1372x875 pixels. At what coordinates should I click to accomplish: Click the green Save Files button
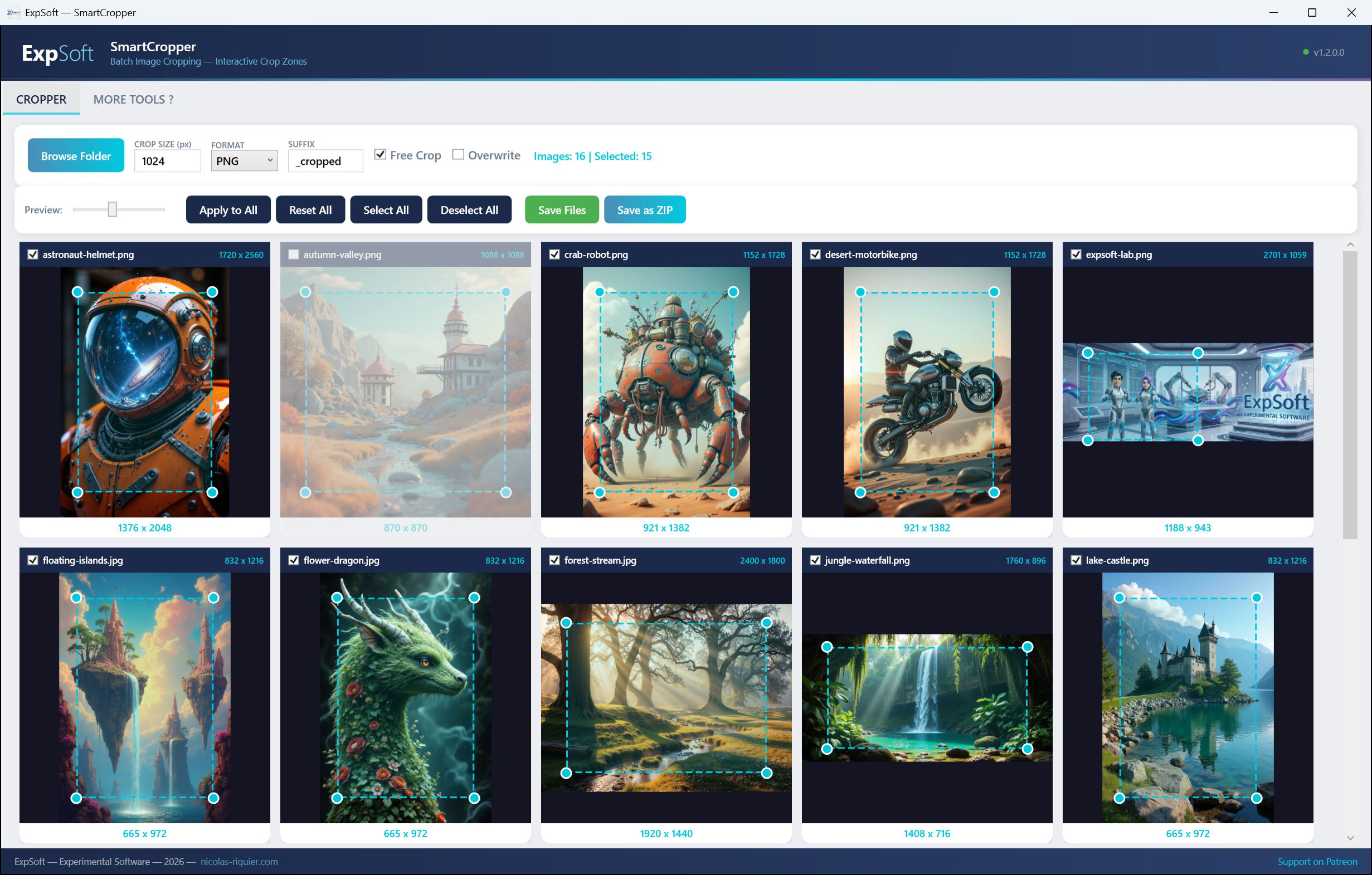coord(562,210)
